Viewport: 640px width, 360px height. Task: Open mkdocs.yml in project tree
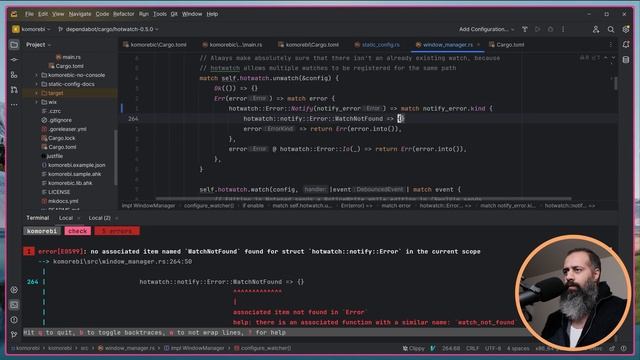click(x=63, y=201)
